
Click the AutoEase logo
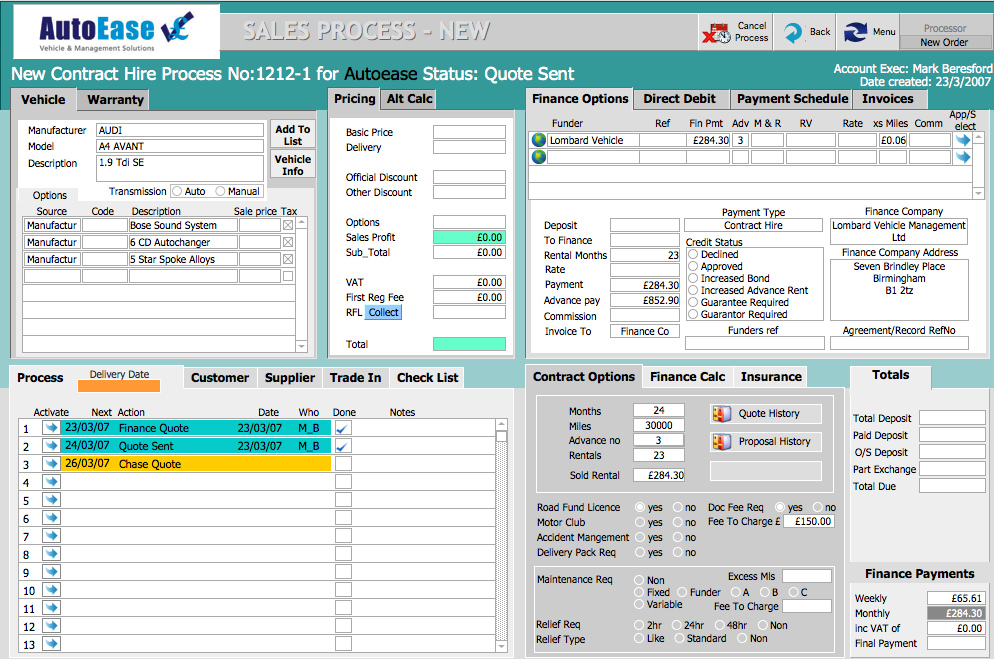(116, 32)
